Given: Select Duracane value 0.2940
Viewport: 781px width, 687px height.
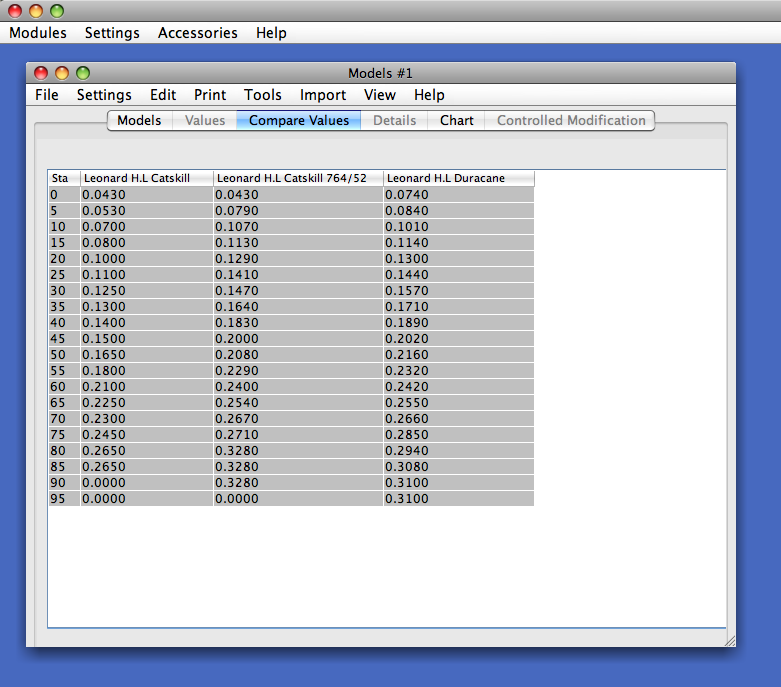Looking at the screenshot, I should (459, 450).
